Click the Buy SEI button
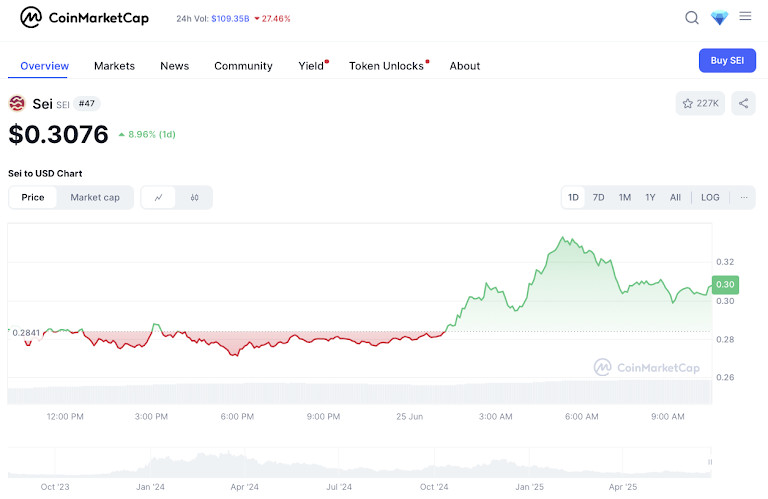The height and width of the screenshot is (499, 768). click(727, 60)
